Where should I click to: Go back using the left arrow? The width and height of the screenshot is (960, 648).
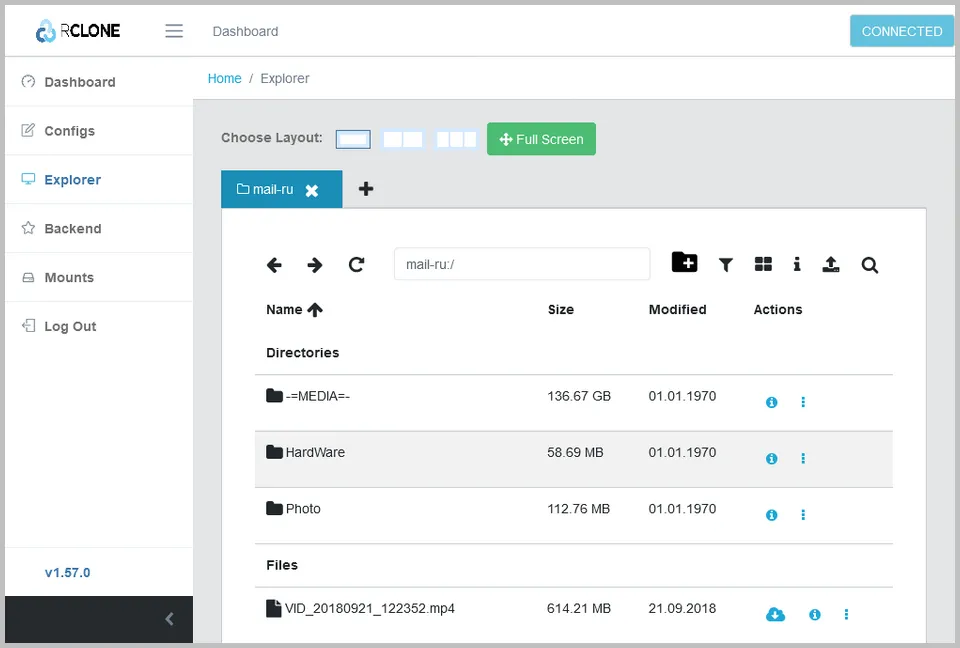point(274,265)
